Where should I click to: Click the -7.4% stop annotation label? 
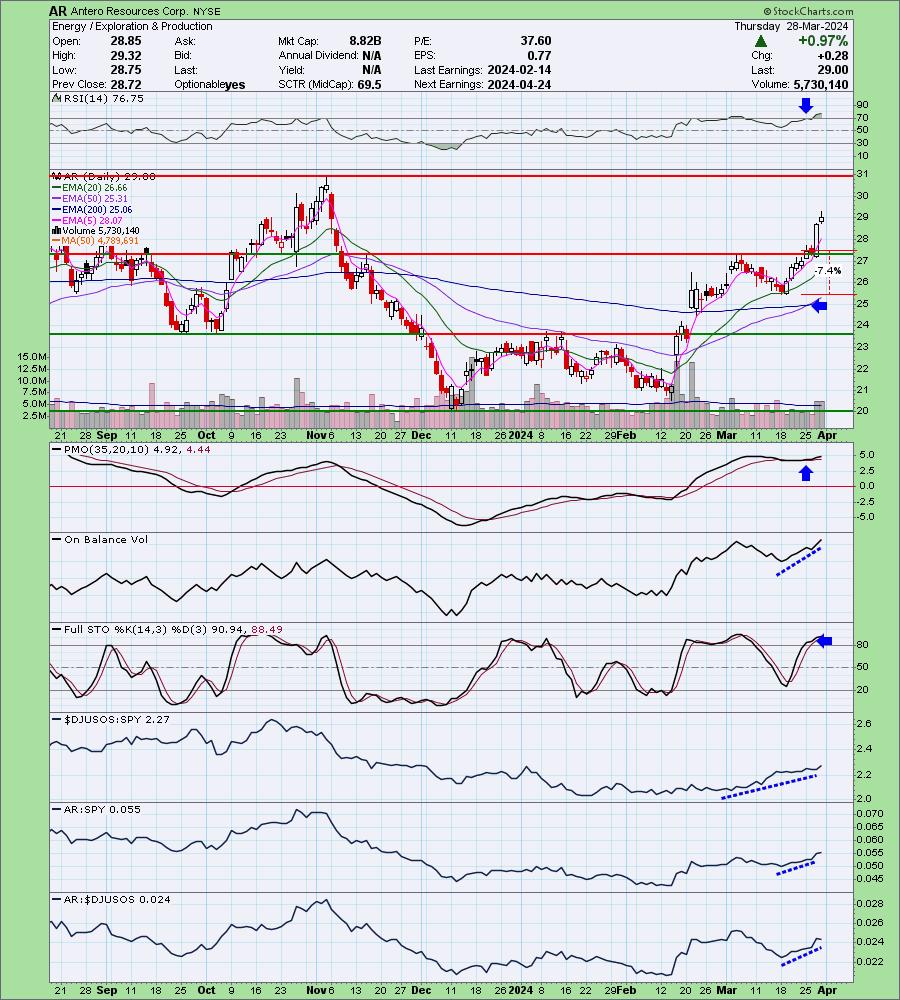tap(829, 270)
